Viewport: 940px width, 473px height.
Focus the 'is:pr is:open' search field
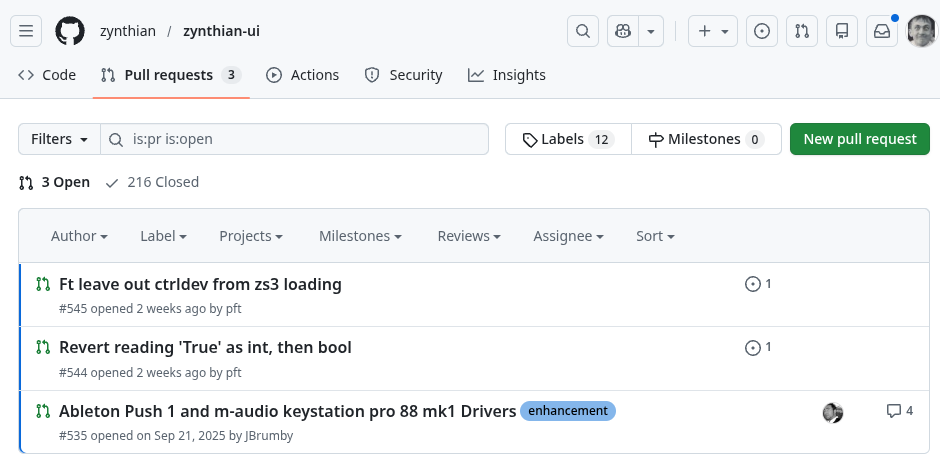(300, 139)
